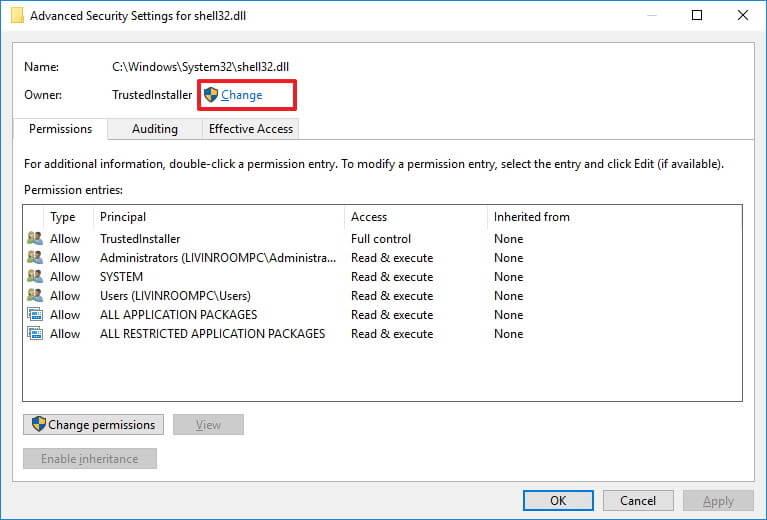Click the folder icon in the title bar
The image size is (767, 520).
point(17,15)
